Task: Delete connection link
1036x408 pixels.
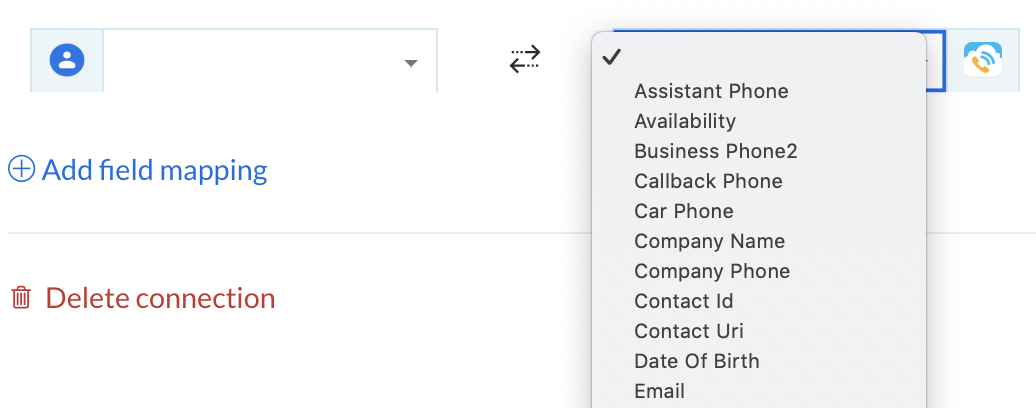Action: (x=160, y=298)
